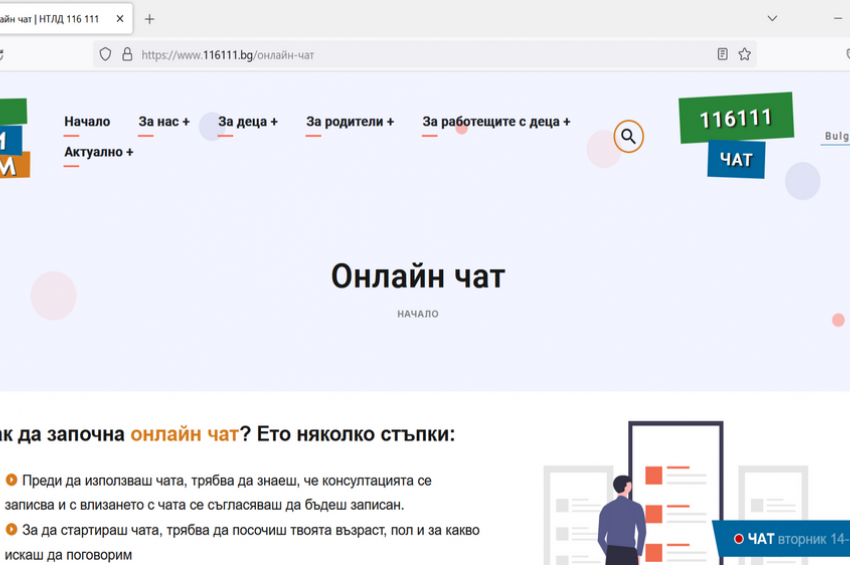
Task: Open the Актуално + menu
Action: click(x=98, y=152)
